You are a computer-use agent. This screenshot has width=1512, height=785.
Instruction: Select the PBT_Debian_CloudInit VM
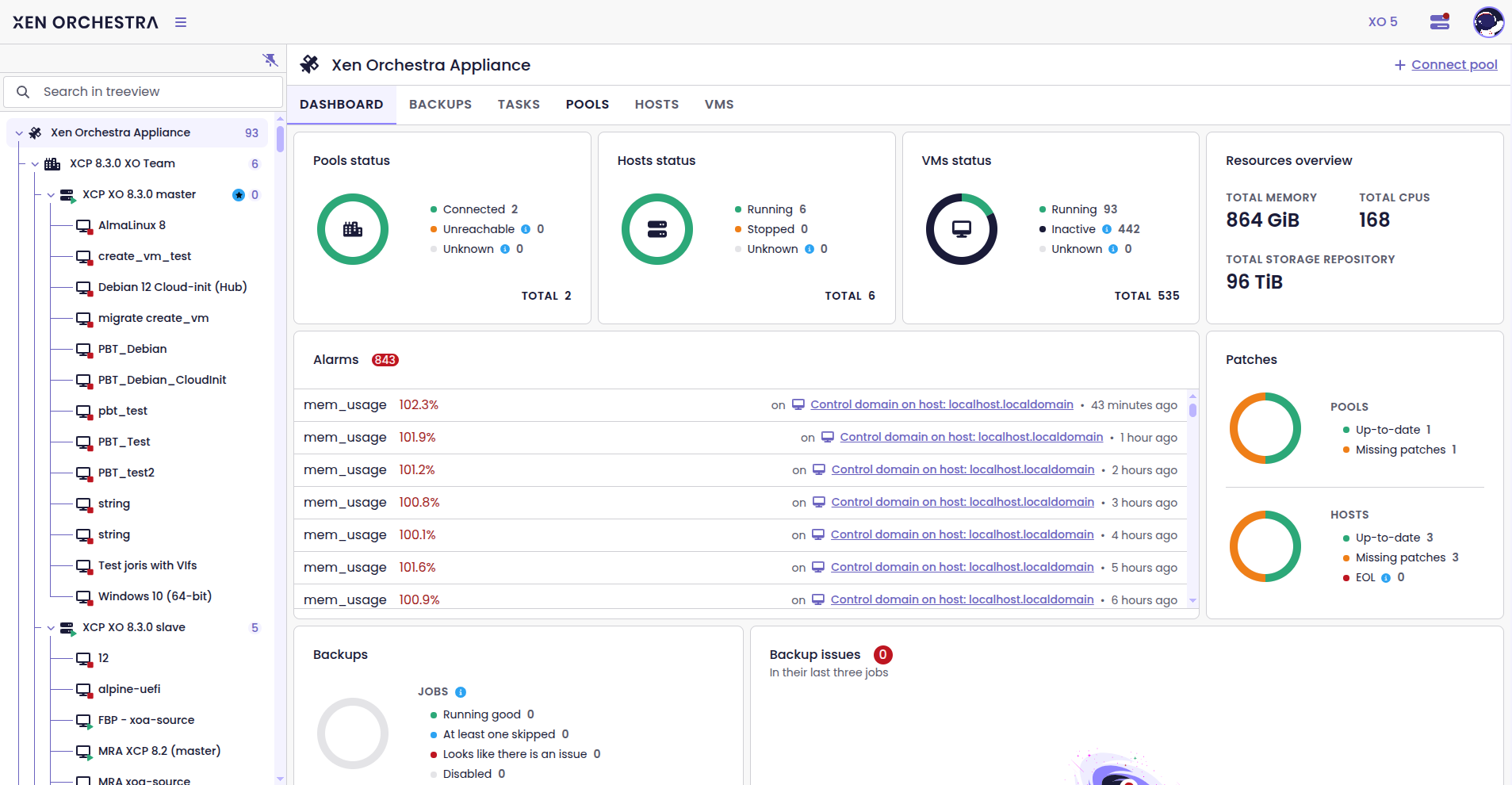click(162, 380)
